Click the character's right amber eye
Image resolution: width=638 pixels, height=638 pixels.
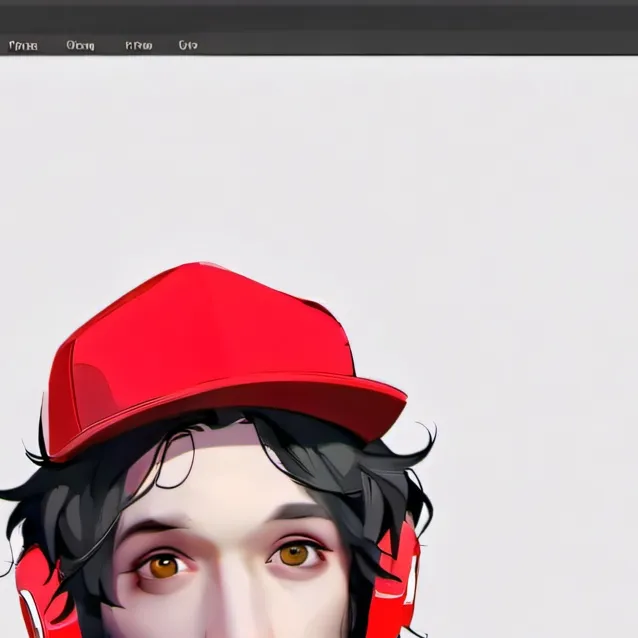[293, 553]
